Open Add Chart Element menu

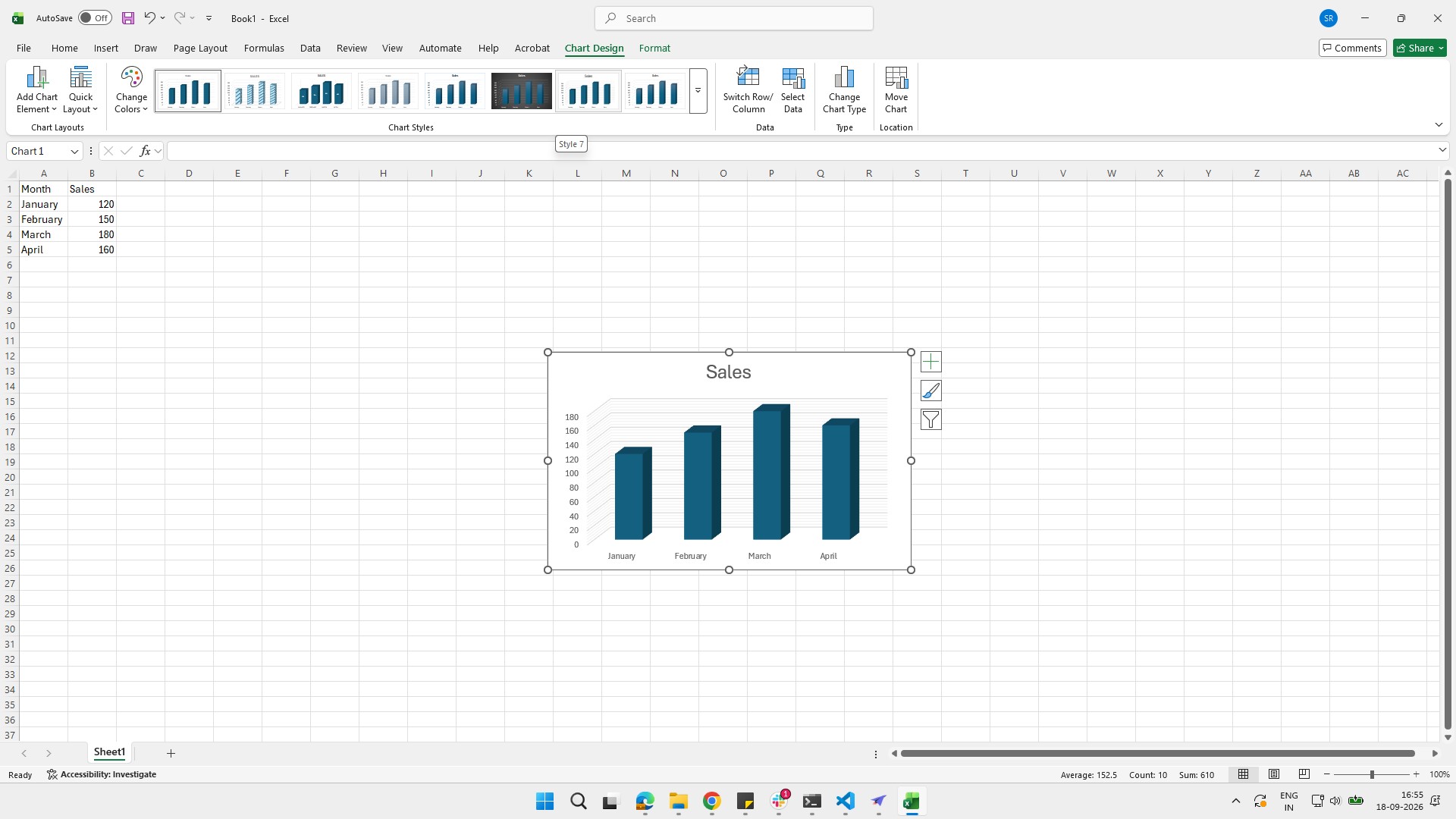(36, 89)
